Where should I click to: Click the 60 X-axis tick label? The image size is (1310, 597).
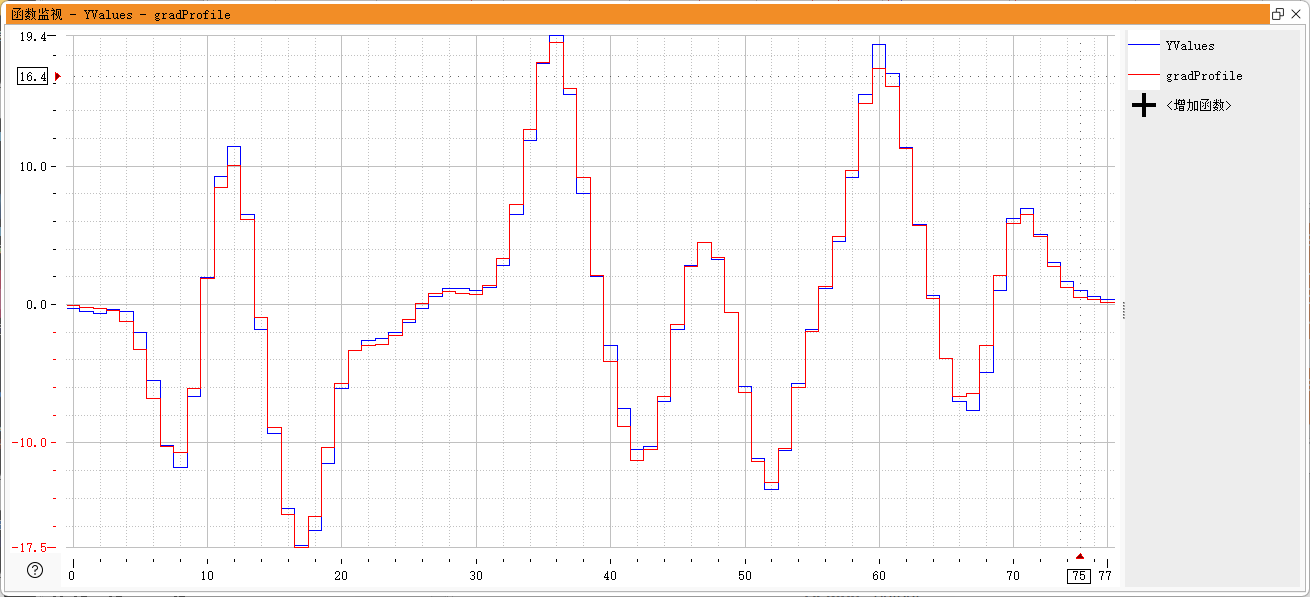pos(879,576)
